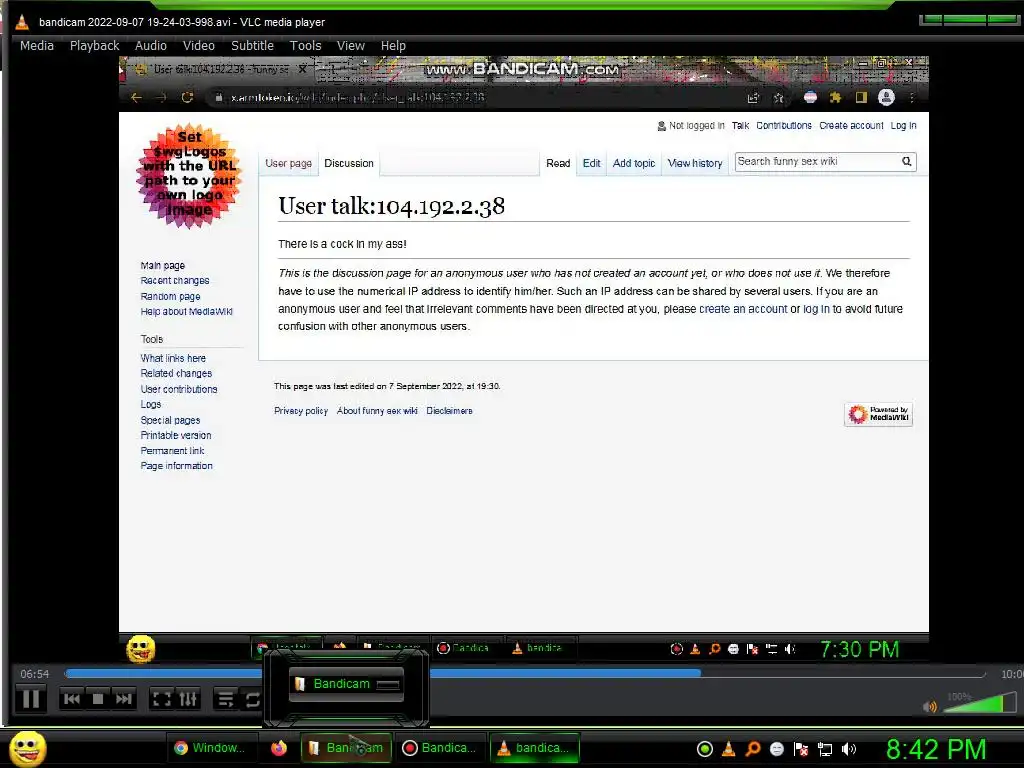Select the wiki 'Edit' tab
This screenshot has width=1024, height=768.
click(592, 163)
